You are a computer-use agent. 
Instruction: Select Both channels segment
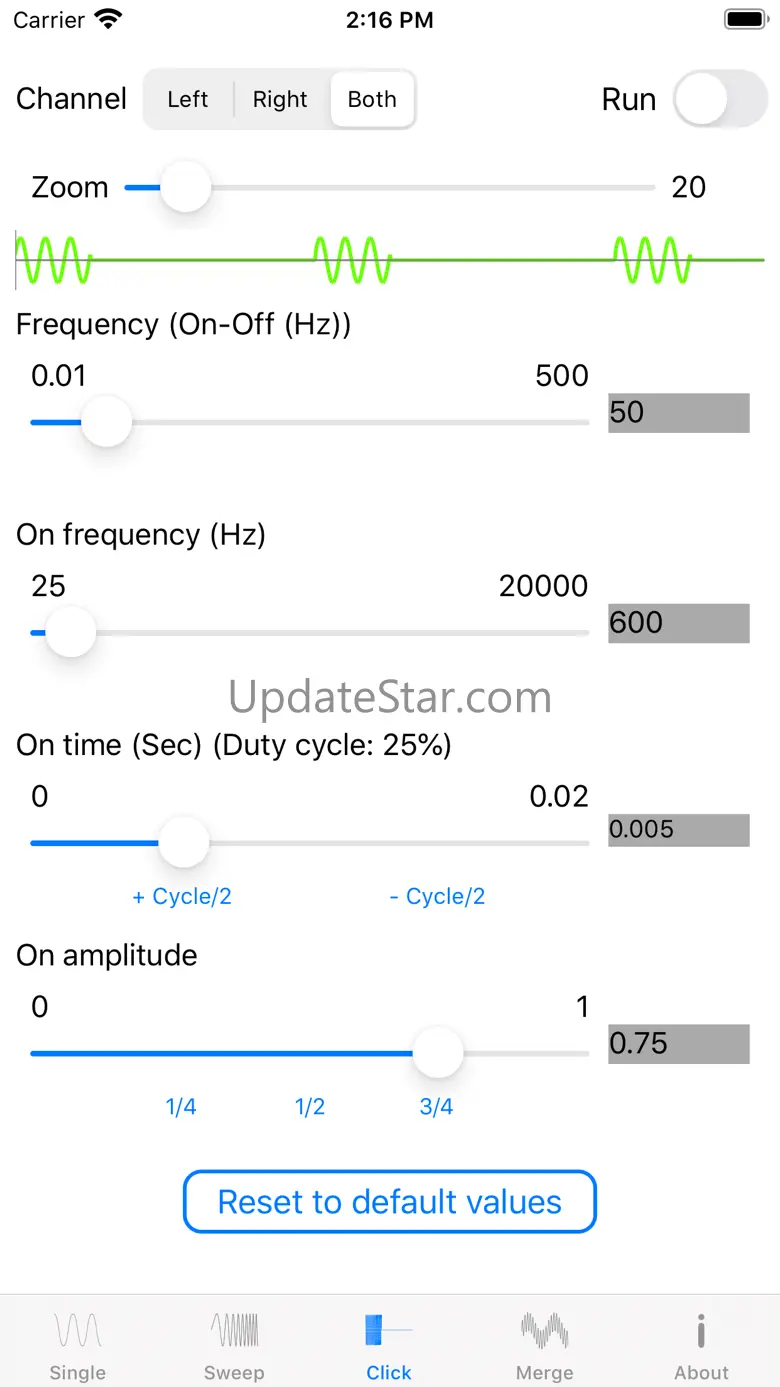click(x=372, y=99)
